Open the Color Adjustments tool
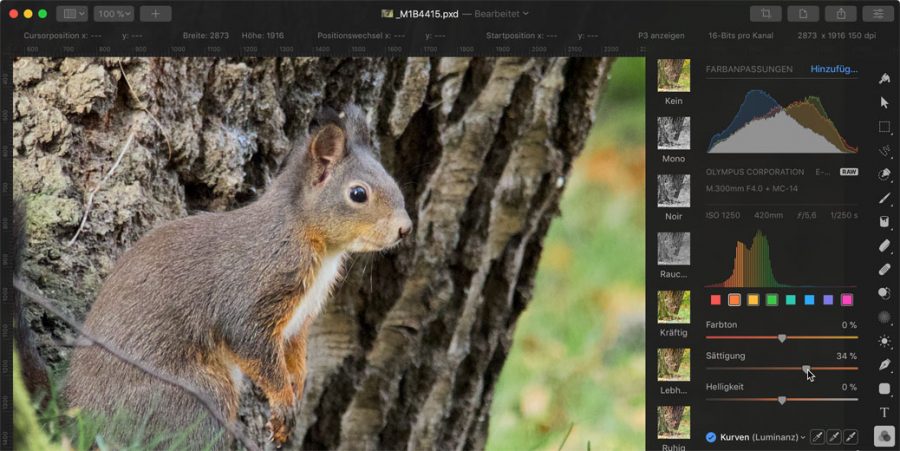The height and width of the screenshot is (451, 900). click(884, 436)
